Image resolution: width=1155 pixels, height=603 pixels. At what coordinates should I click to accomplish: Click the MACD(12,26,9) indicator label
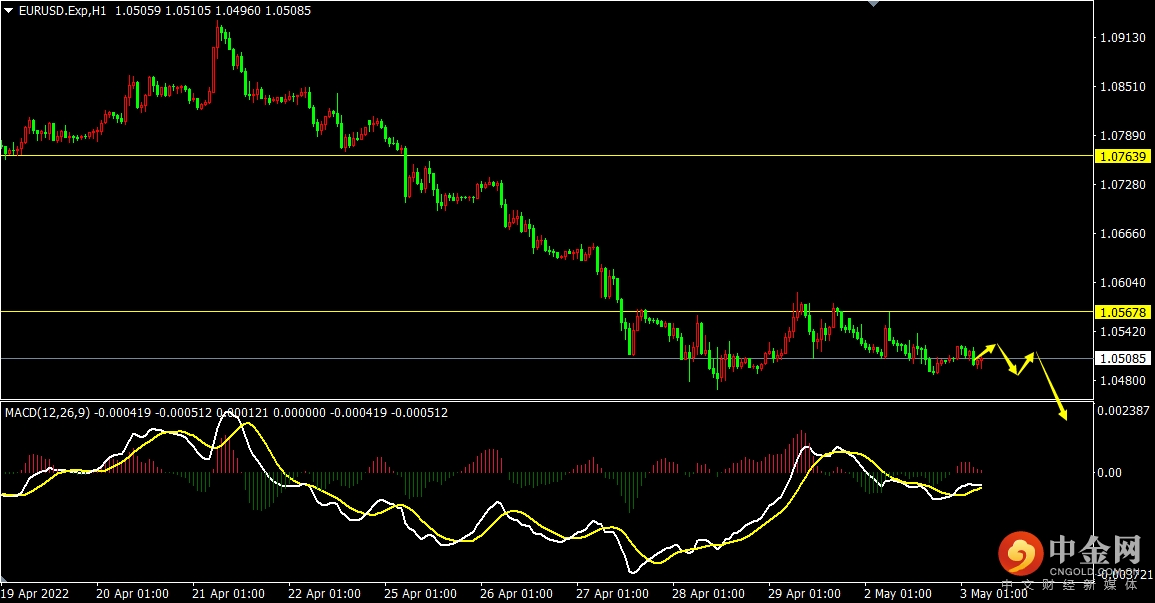tap(47, 413)
